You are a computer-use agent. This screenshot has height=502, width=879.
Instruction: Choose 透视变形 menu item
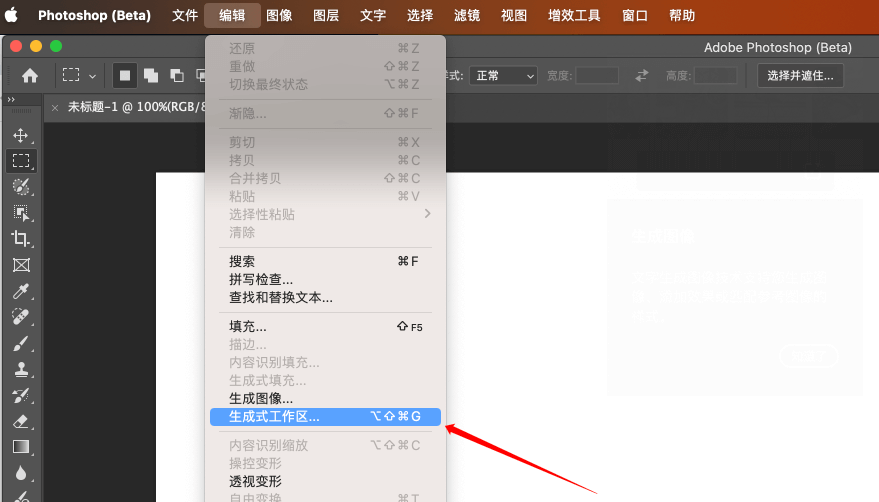(x=325, y=481)
